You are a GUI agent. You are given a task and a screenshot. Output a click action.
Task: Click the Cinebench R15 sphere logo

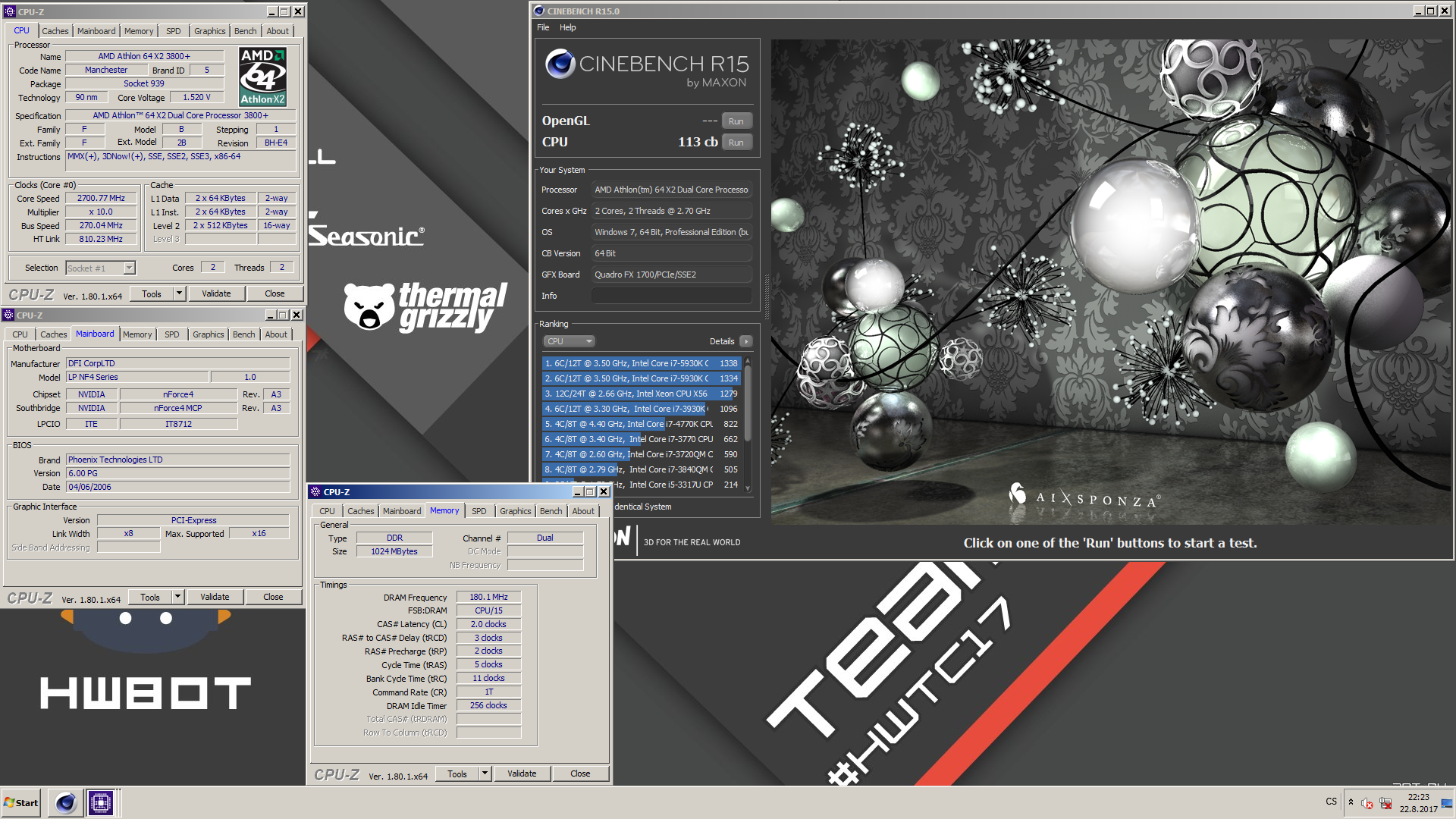pyautogui.click(x=560, y=64)
